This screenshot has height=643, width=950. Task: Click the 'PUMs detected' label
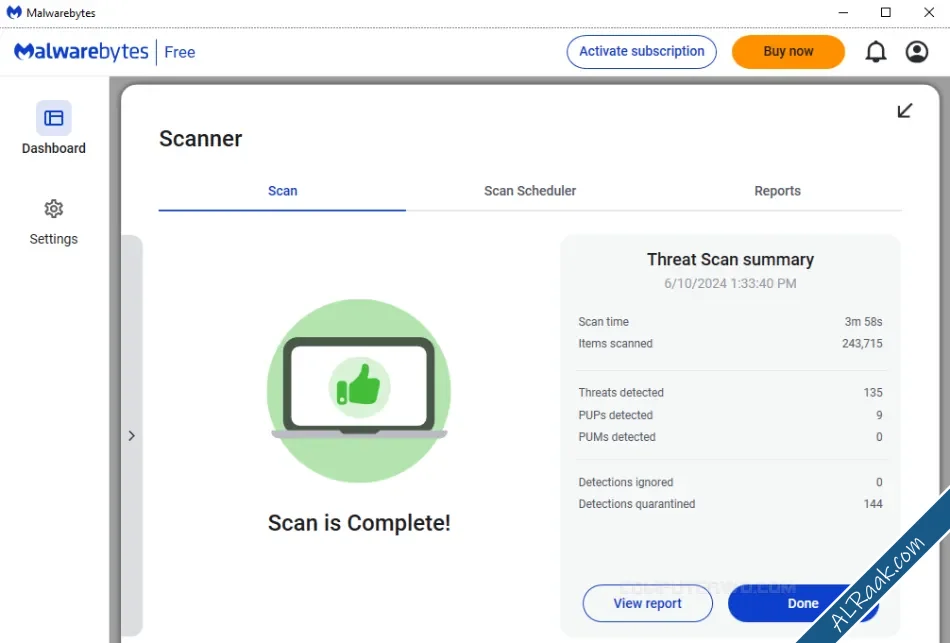[x=617, y=437]
